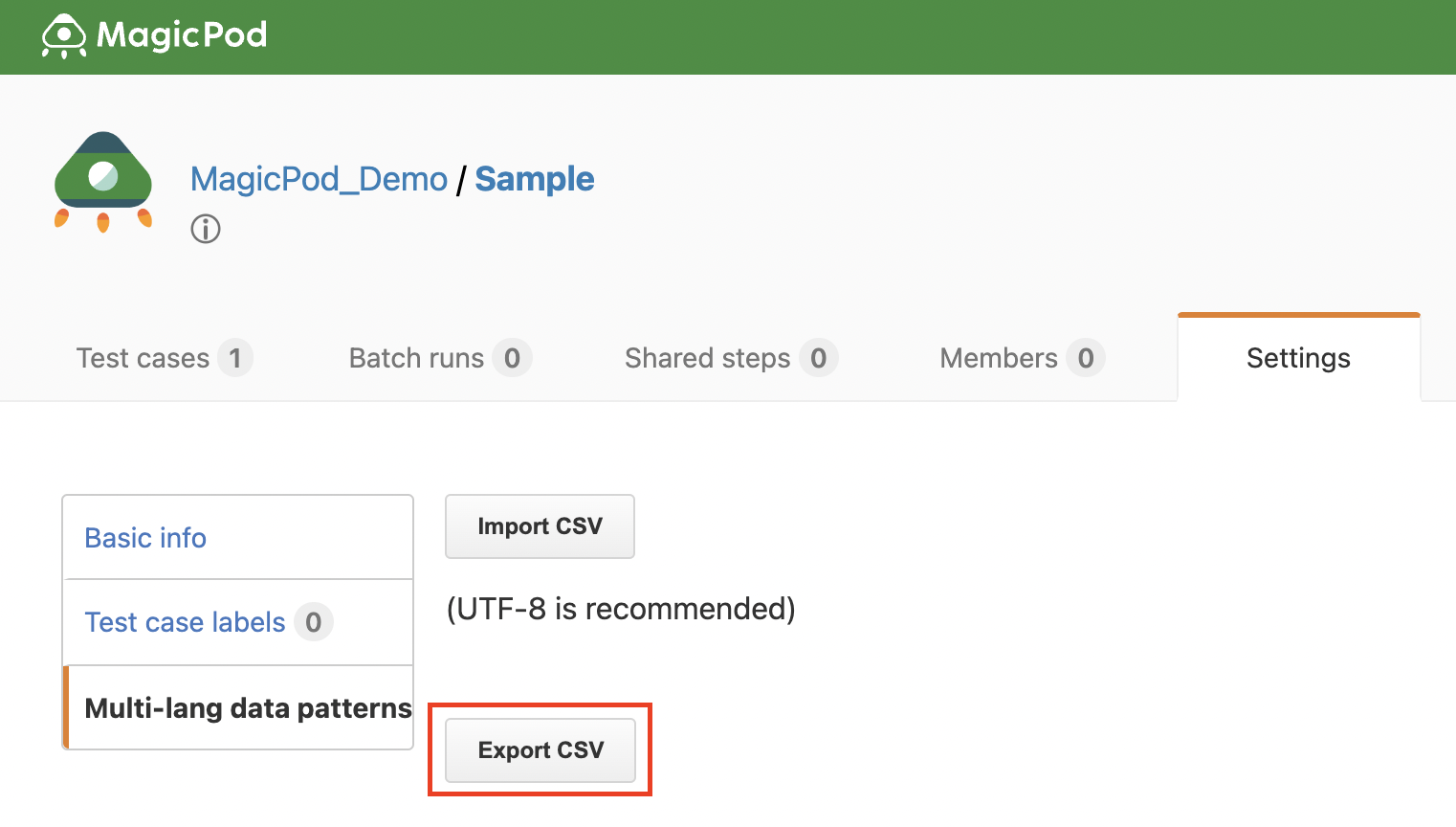This screenshot has width=1456, height=827.
Task: Click the MagicPod robot logo icon
Action: [x=64, y=36]
